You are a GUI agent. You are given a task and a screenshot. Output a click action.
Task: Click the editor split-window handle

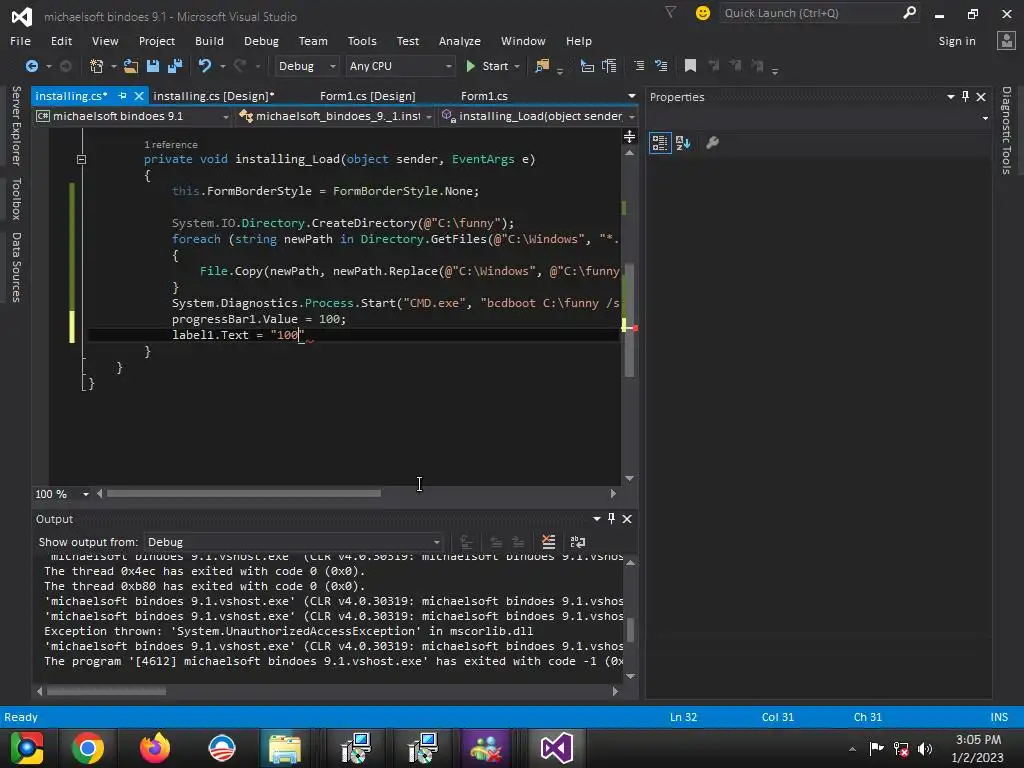(x=630, y=136)
